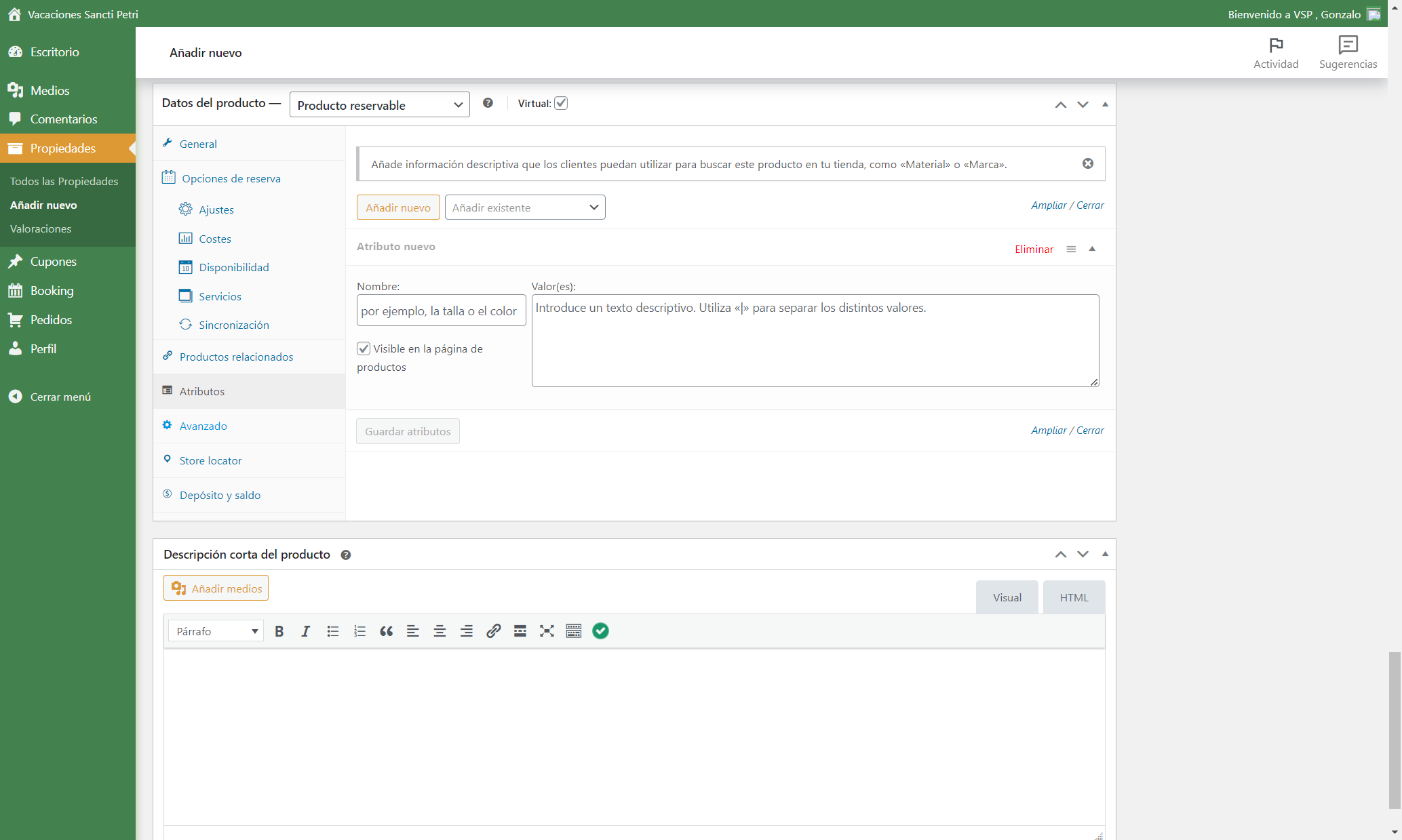This screenshot has width=1402, height=840.
Task: Click product type help question icon
Action: point(488,103)
